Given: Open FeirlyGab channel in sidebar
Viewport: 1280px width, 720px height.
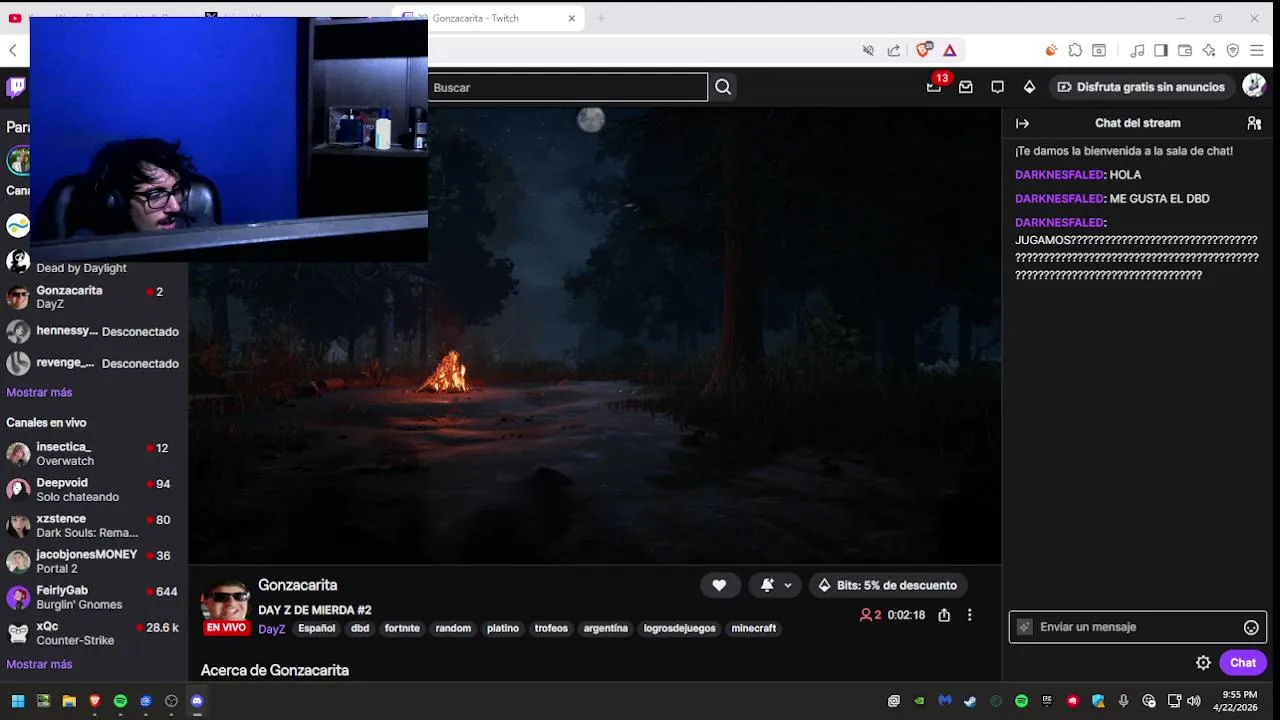Looking at the screenshot, I should click(92, 597).
